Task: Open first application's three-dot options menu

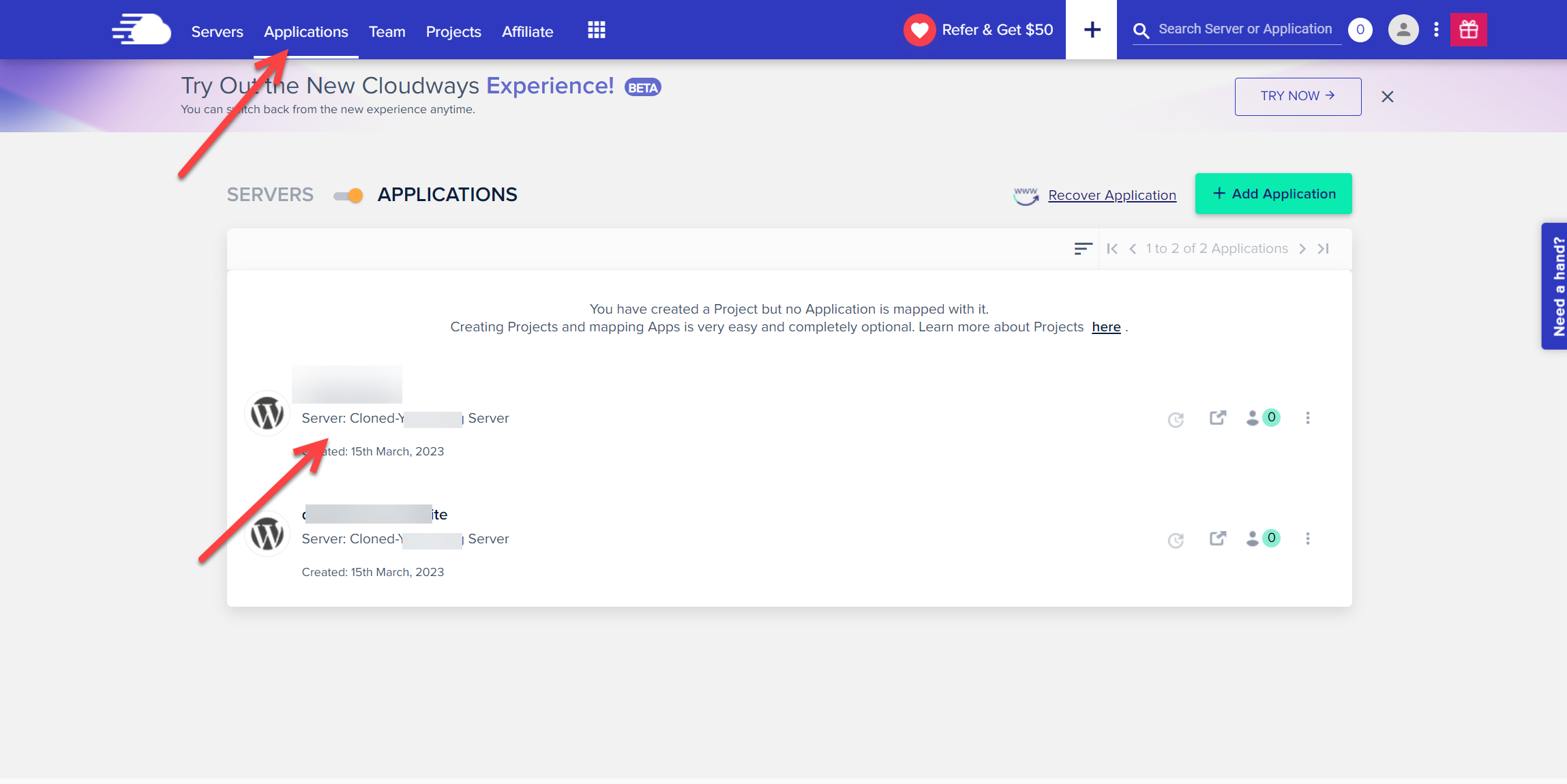Action: 1307,418
